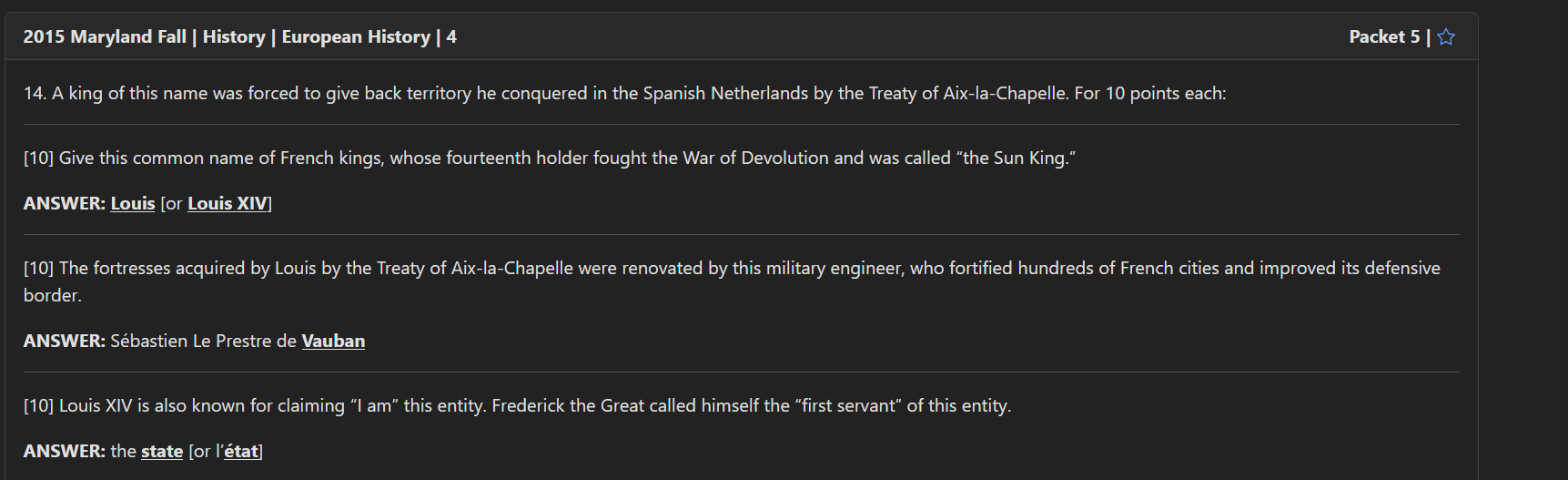Click "European History" in the header

click(x=356, y=37)
